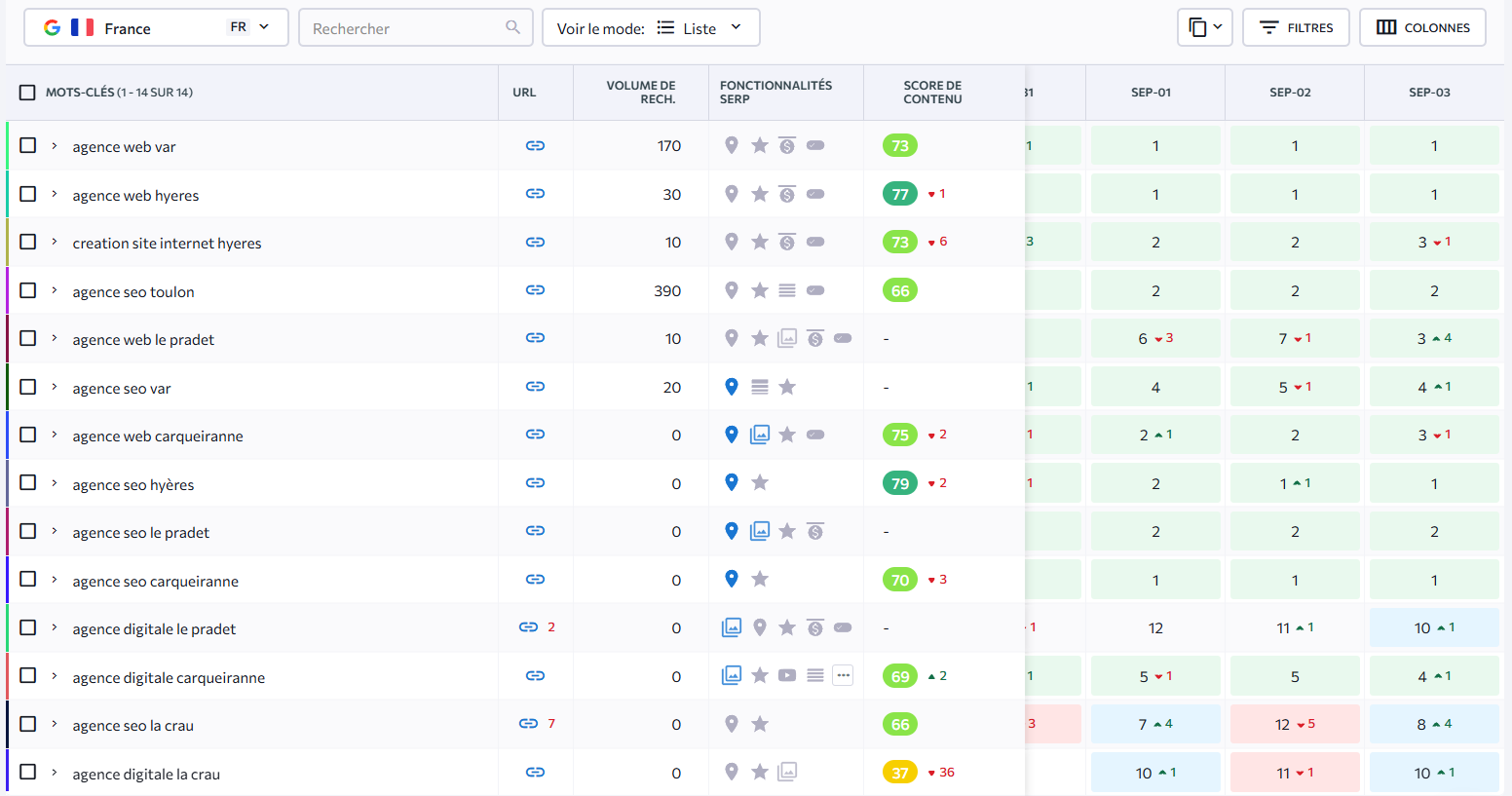The width and height of the screenshot is (1512, 796).
Task: Open the France FR search engine dropdown
Action: click(x=156, y=27)
